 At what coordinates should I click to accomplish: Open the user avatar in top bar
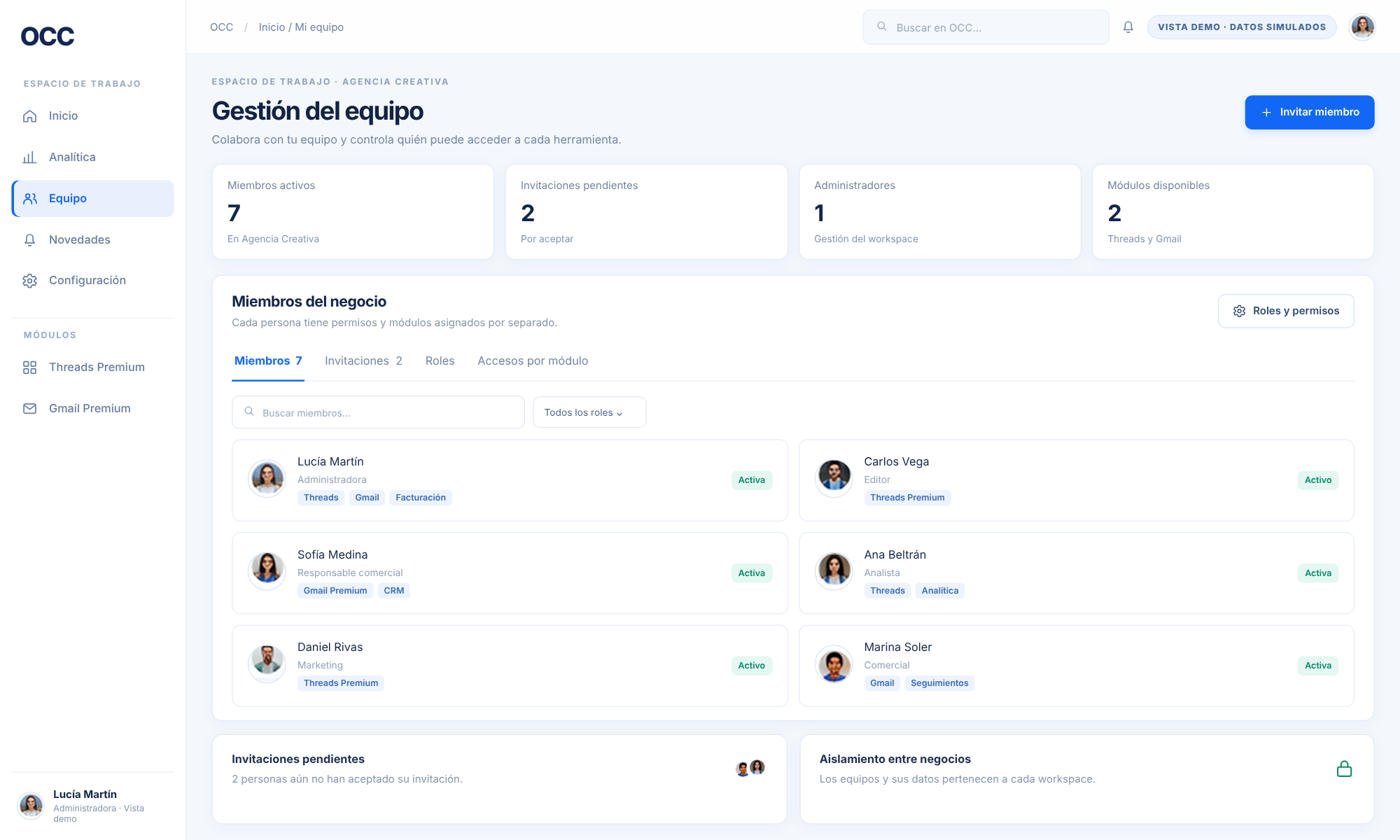tap(1362, 27)
